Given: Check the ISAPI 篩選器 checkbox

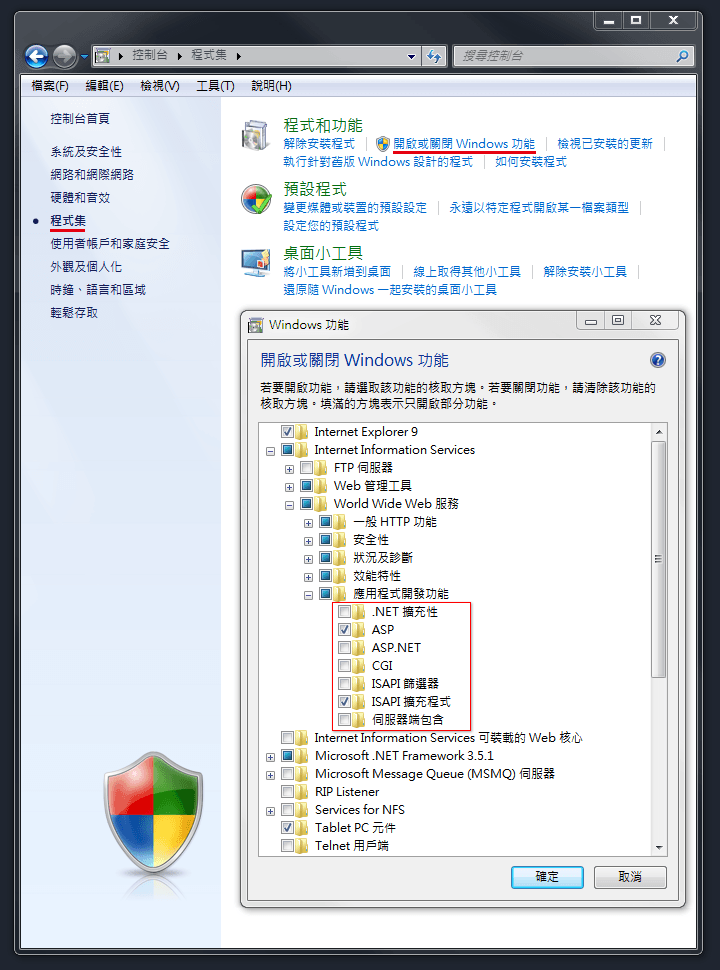Looking at the screenshot, I should click(345, 684).
